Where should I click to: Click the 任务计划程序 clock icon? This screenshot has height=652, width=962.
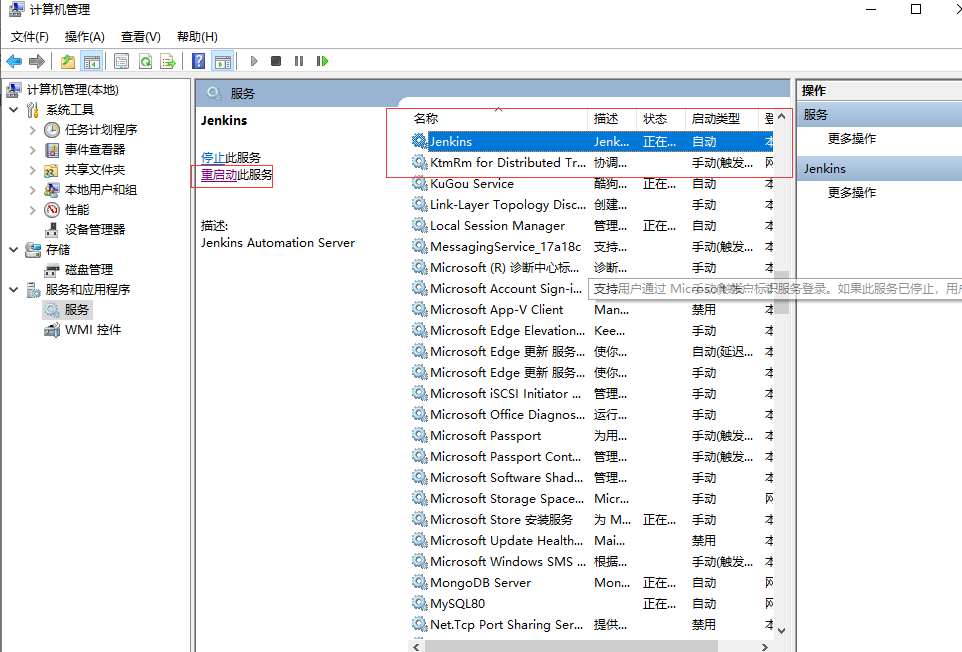tap(52, 130)
